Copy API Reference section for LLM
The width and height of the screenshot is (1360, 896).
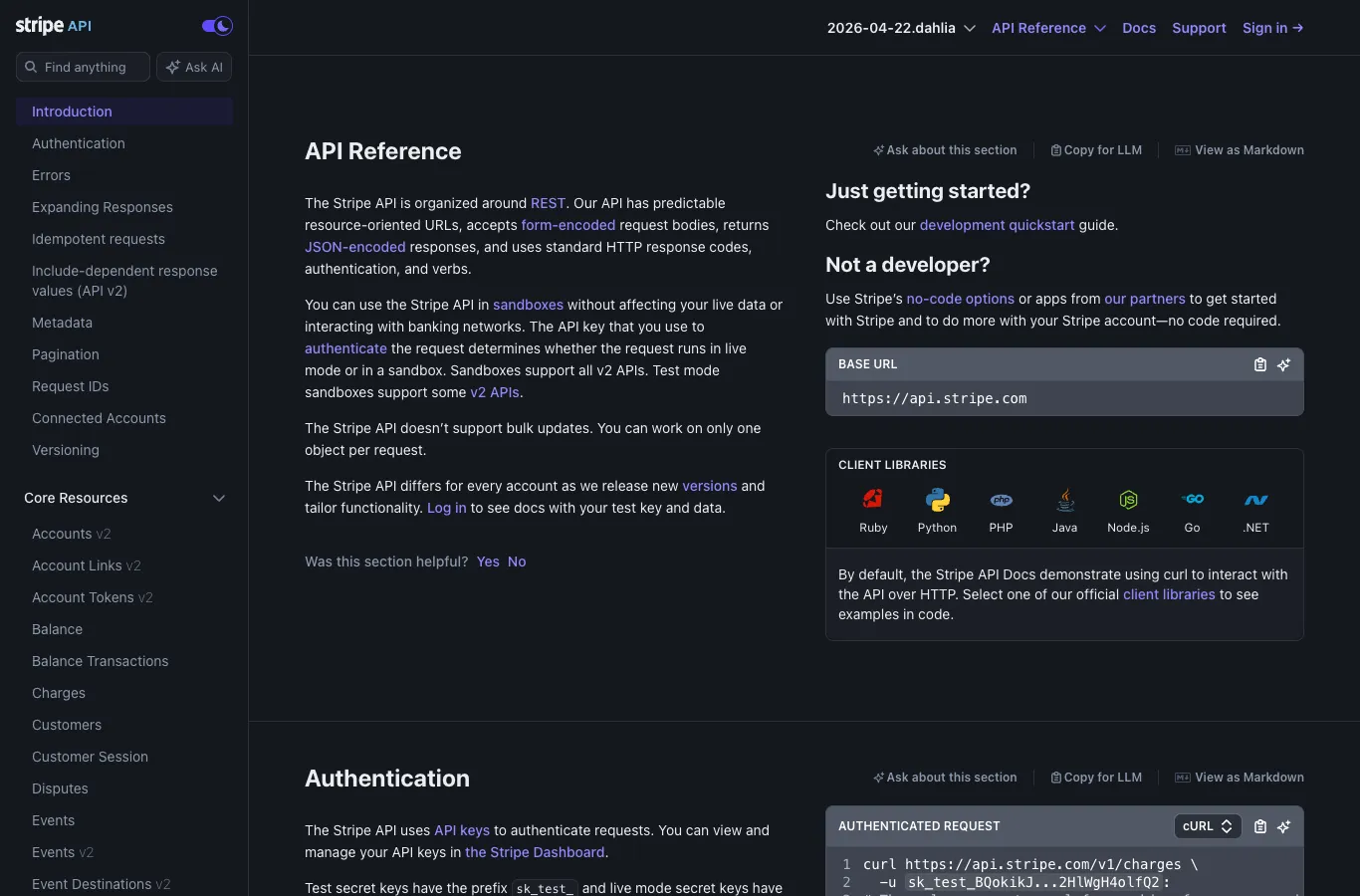[x=1096, y=150]
